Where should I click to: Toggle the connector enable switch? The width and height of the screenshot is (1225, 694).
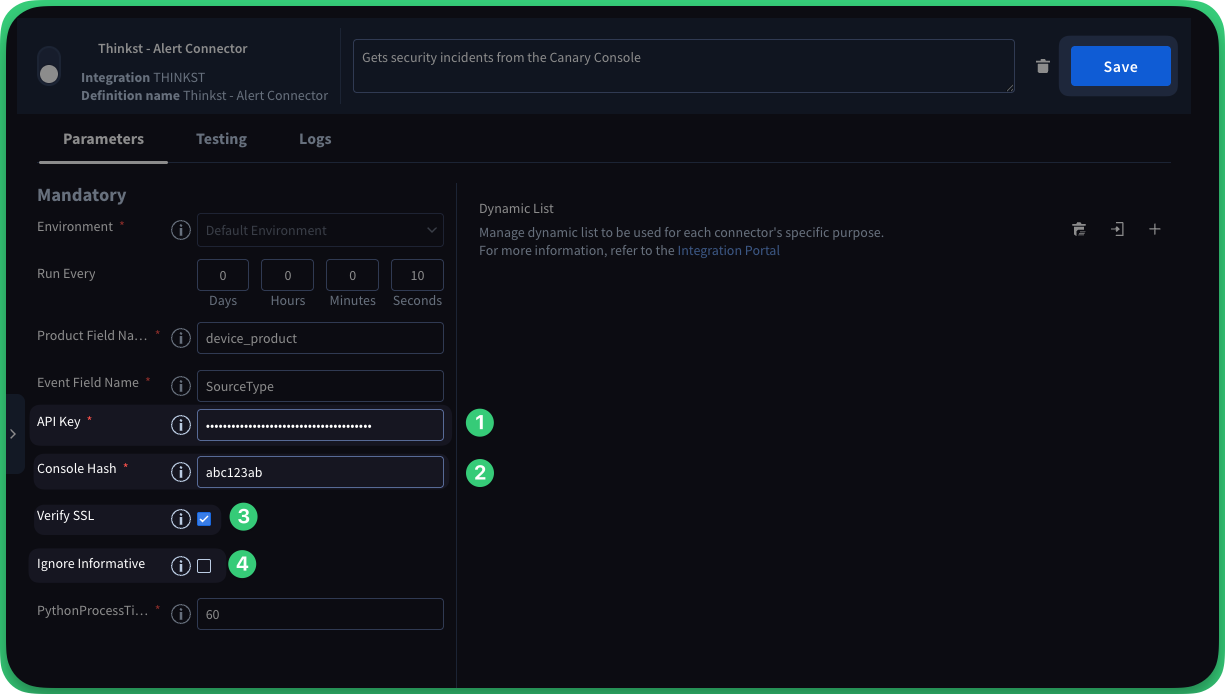[48, 66]
